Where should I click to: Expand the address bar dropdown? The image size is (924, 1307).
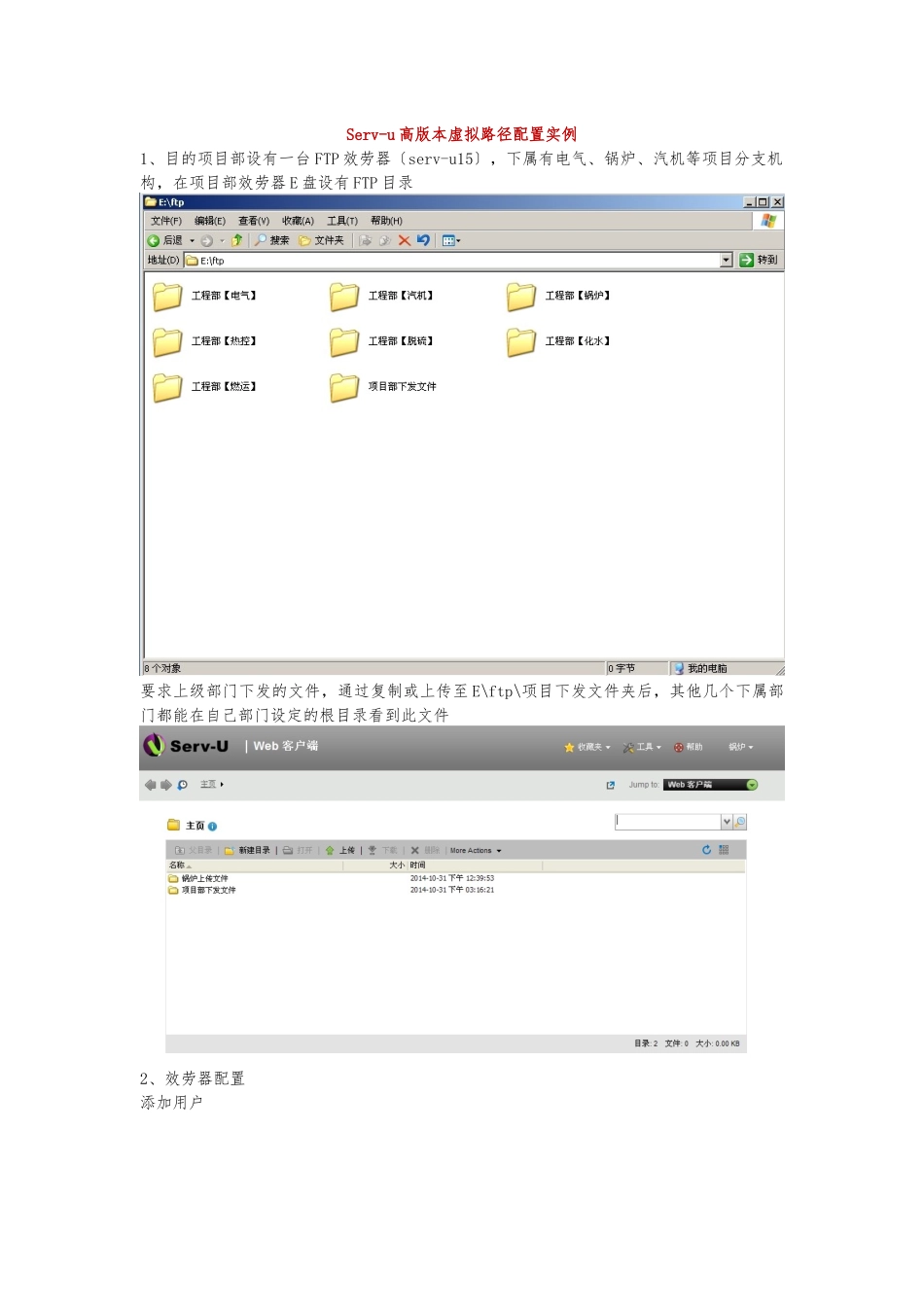727,260
